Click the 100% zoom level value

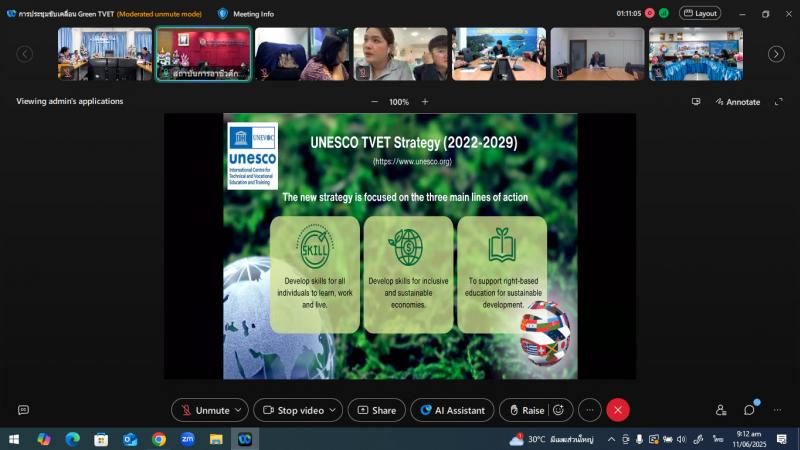click(x=399, y=102)
